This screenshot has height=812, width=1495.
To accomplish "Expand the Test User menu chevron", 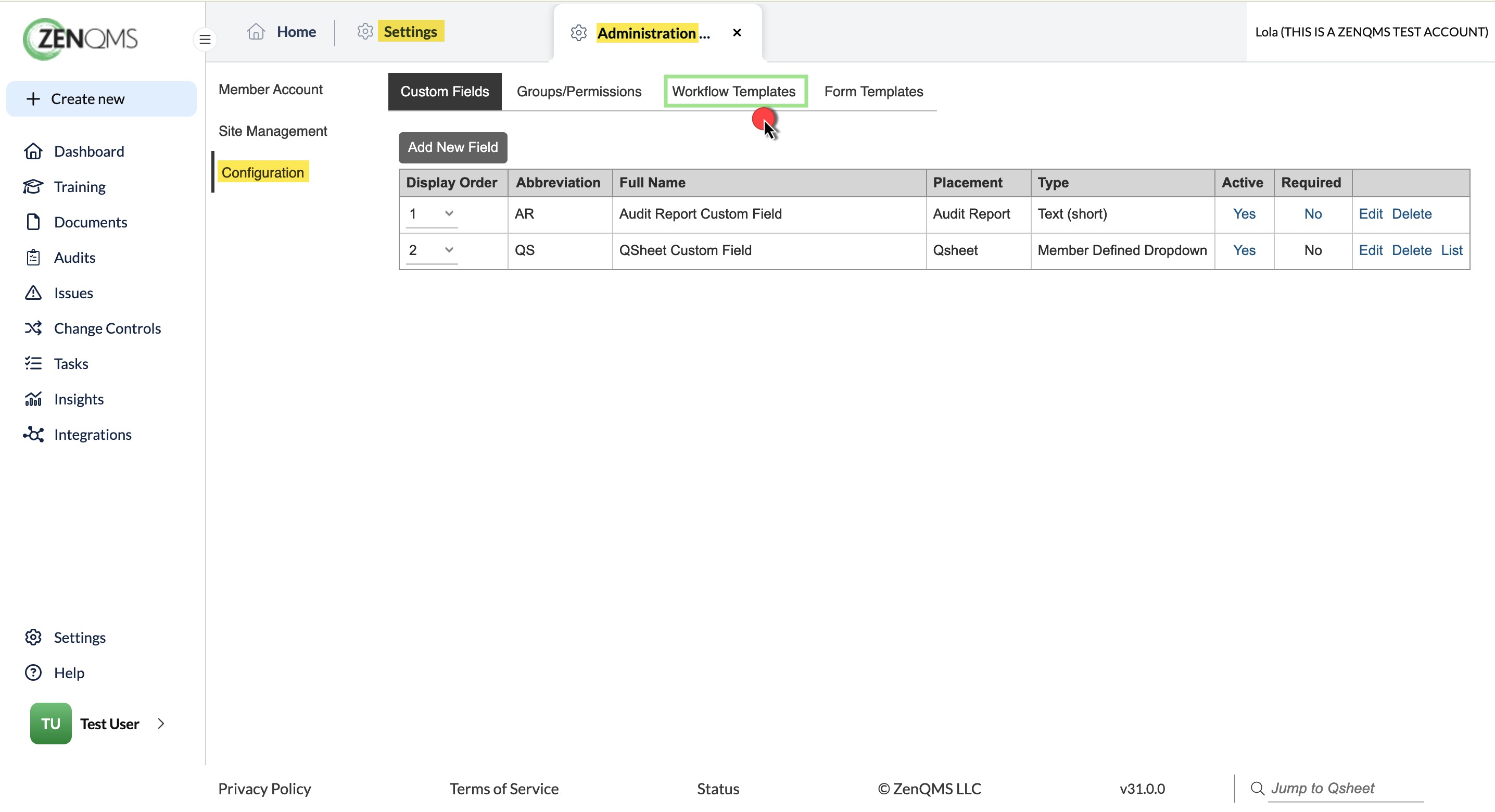I will coord(161,724).
